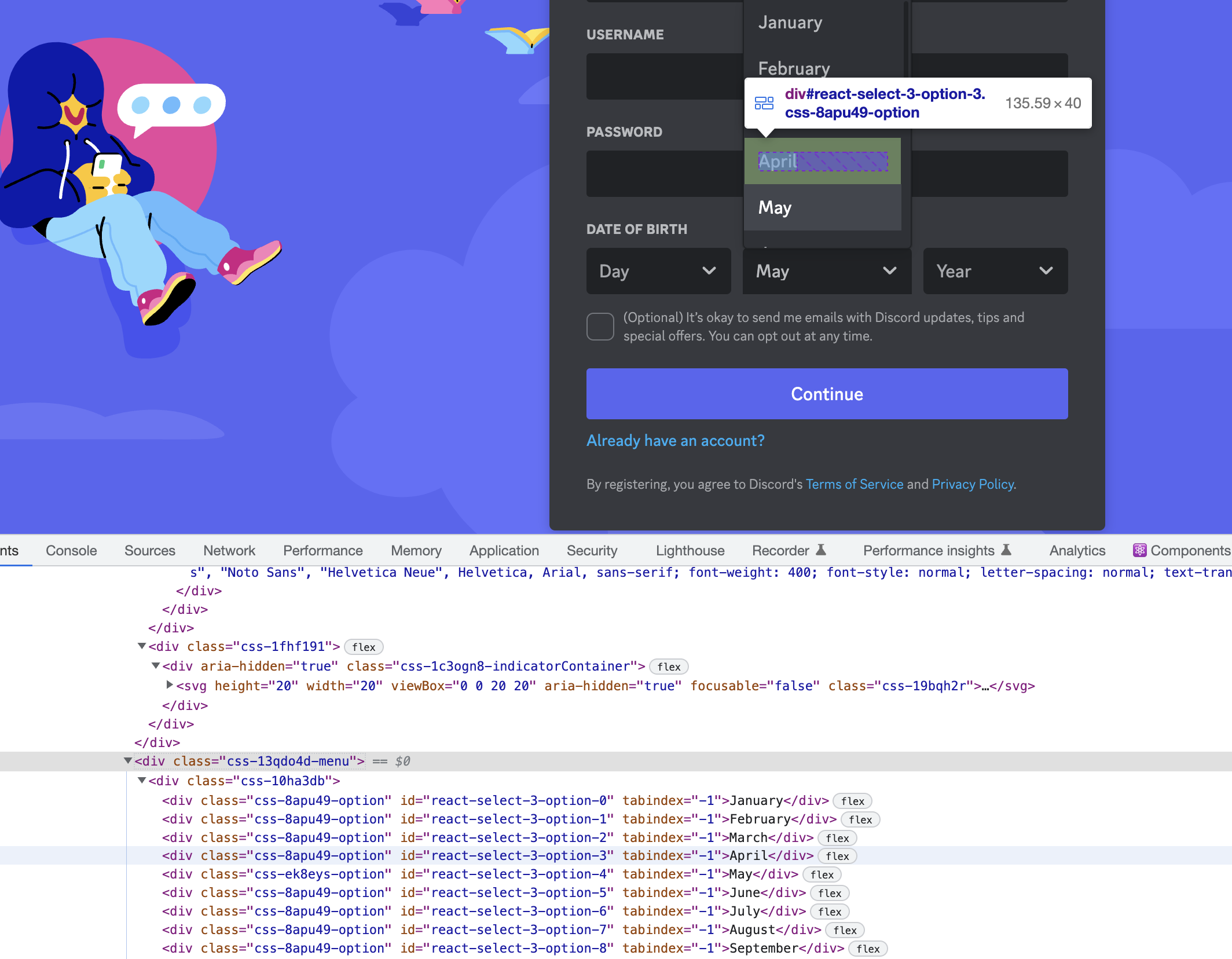The image size is (1232, 959).
Task: Click the Continue button
Action: pos(828,393)
